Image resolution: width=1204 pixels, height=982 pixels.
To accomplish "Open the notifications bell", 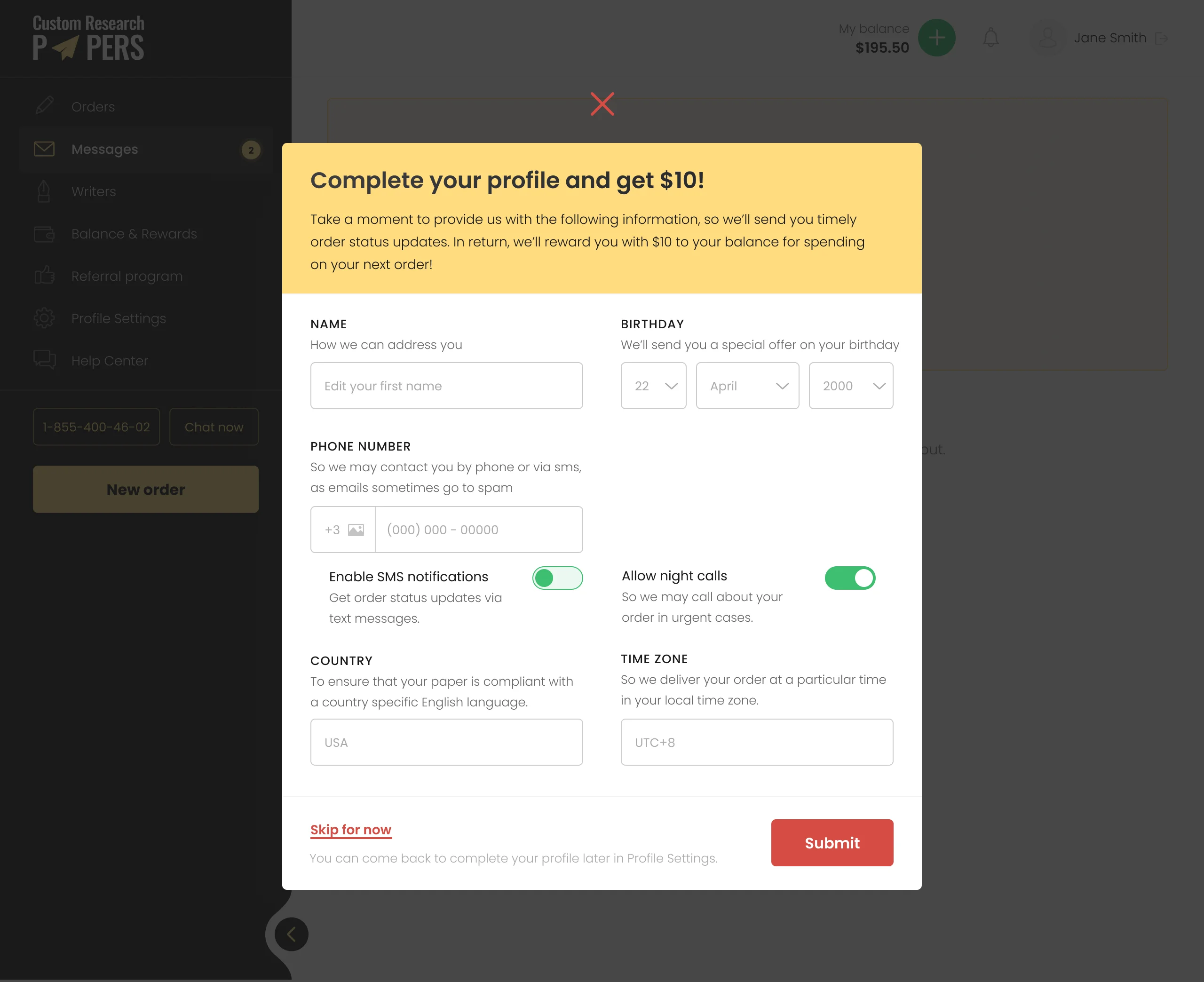I will pos(990,38).
